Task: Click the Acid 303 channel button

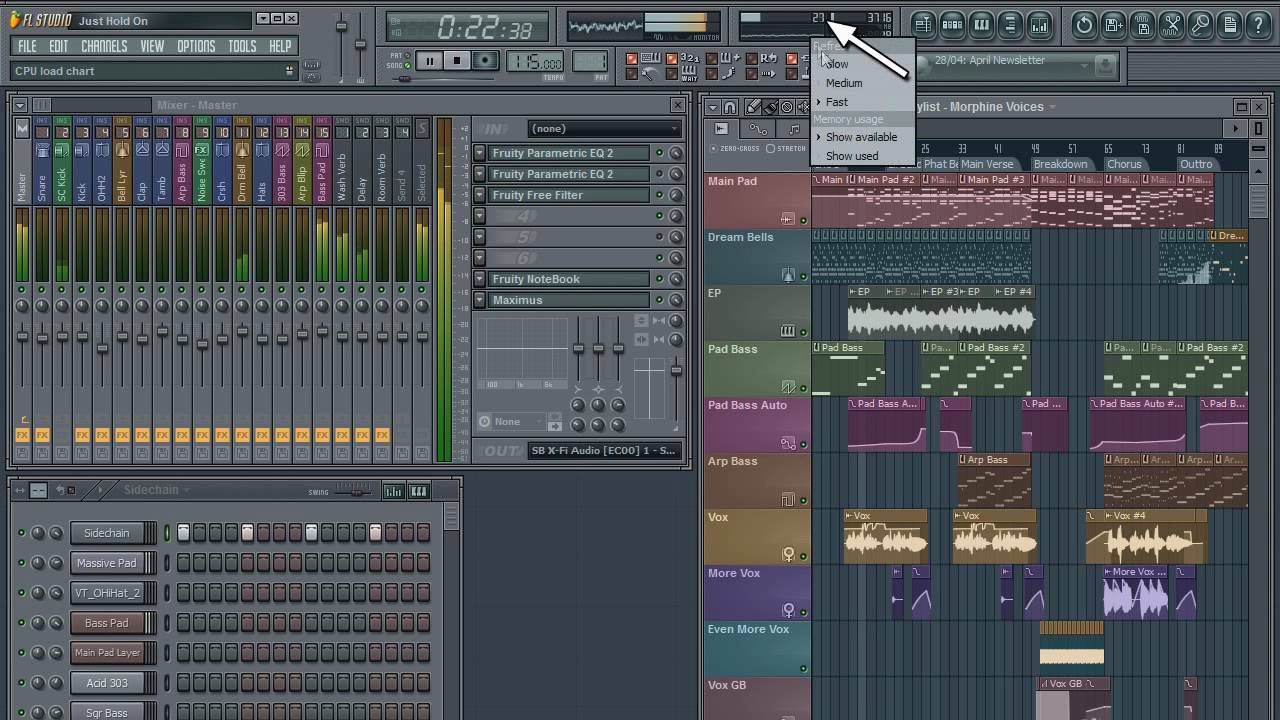Action: point(107,683)
